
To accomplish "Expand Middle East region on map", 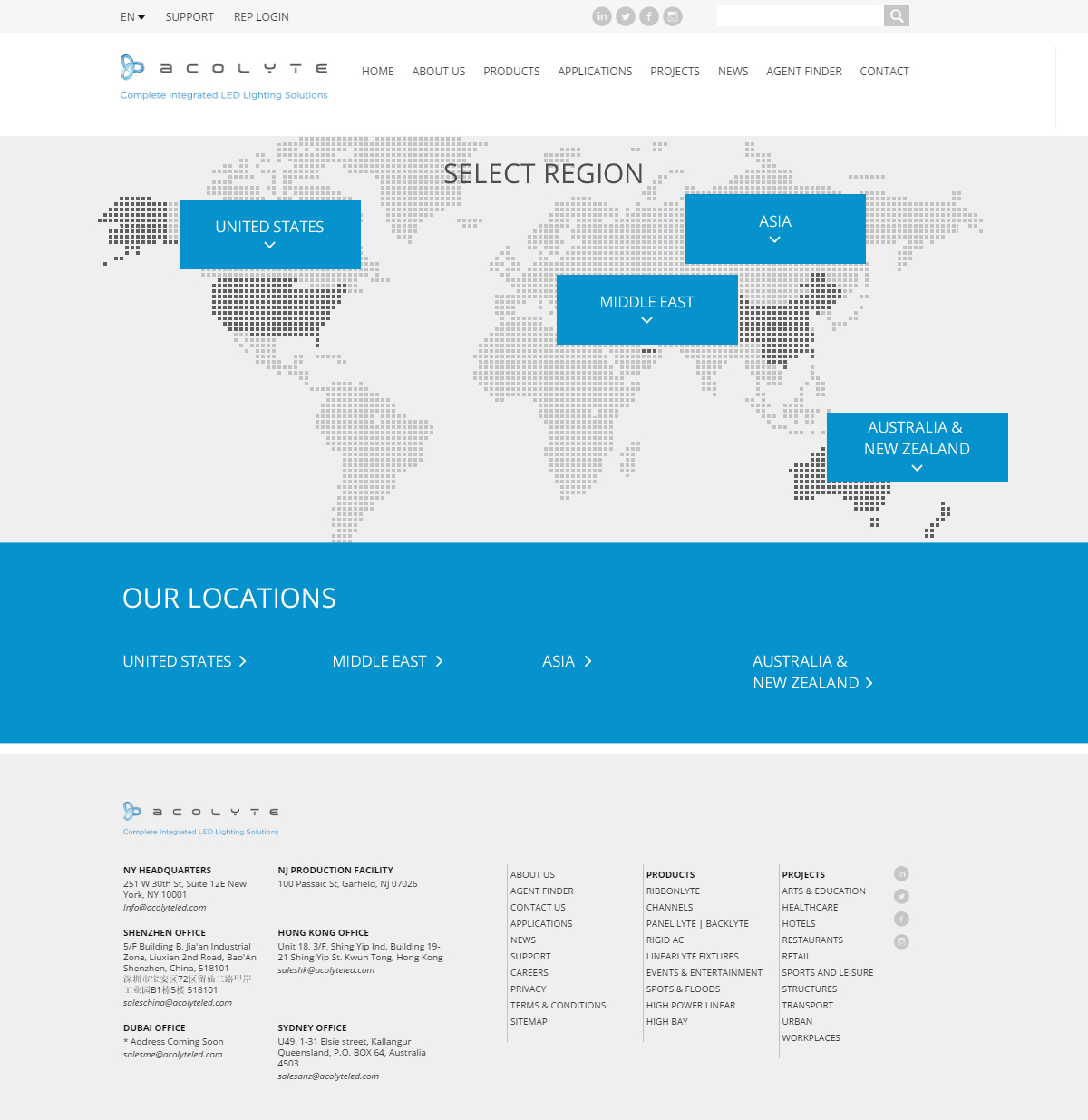I will coord(647,309).
